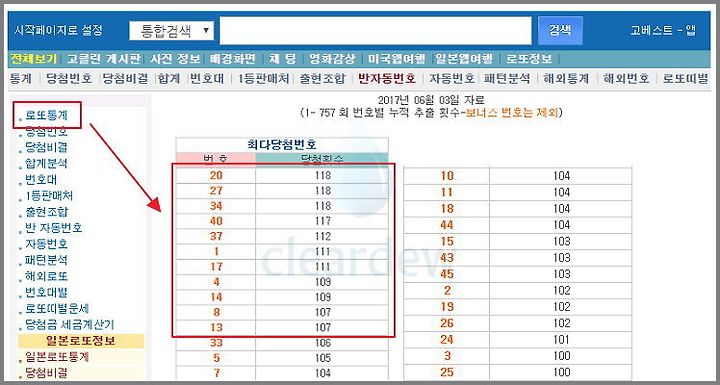Open 패턴분석 in the left sidebar
This screenshot has width=720, height=385.
[x=46, y=260]
